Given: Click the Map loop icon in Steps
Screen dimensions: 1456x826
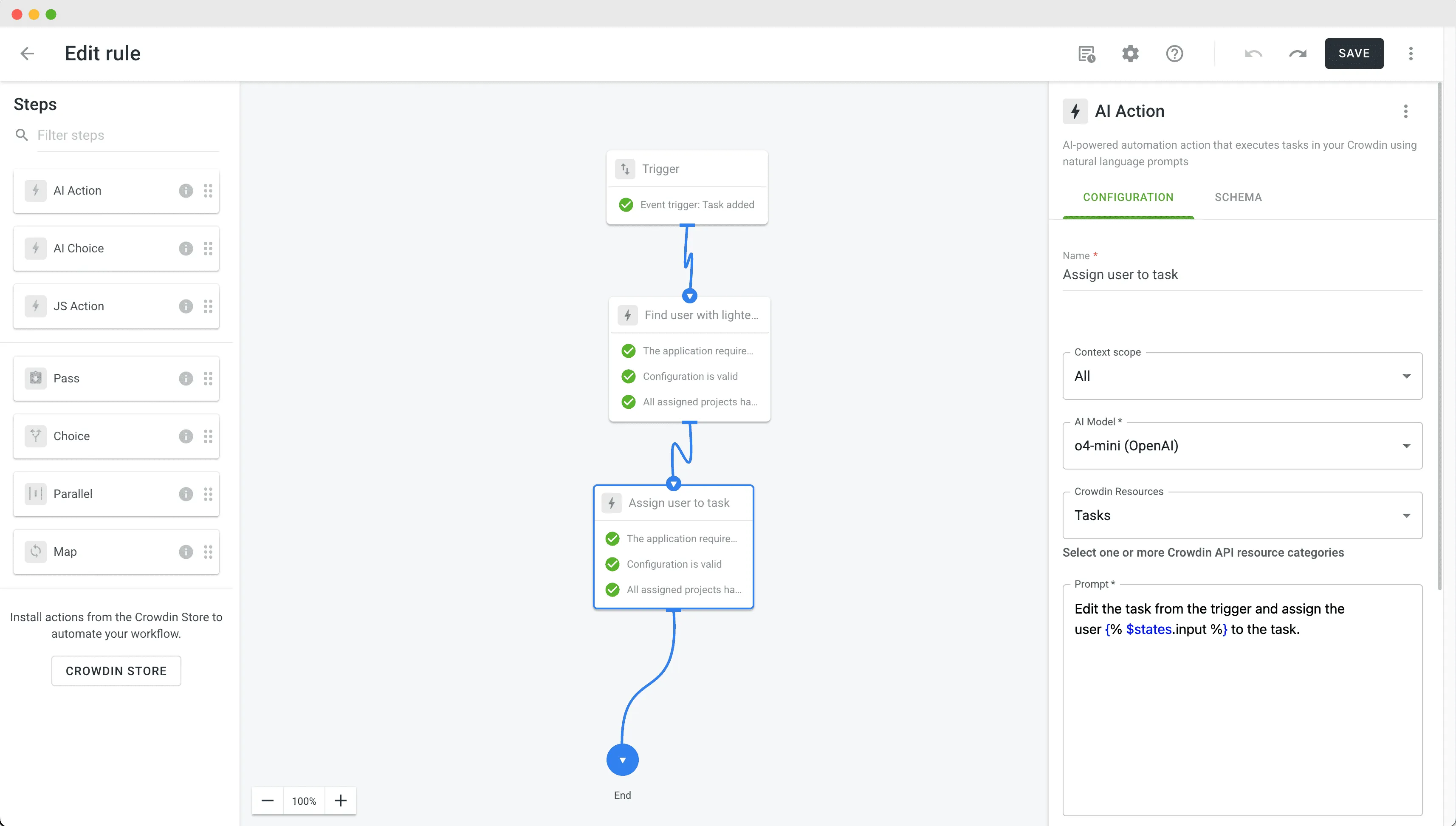Looking at the screenshot, I should (35, 552).
